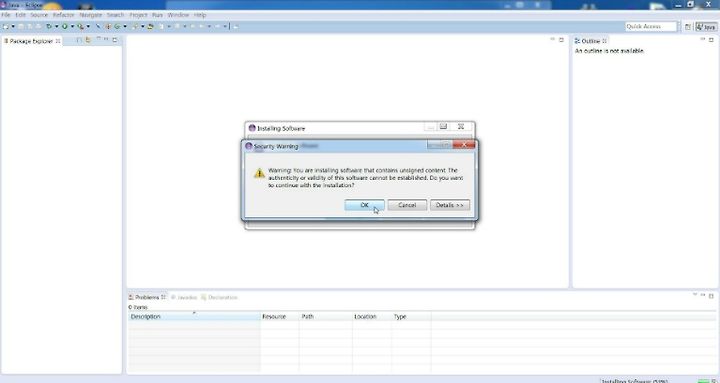
Task: Maximize the Installing Software window
Action: (444, 126)
